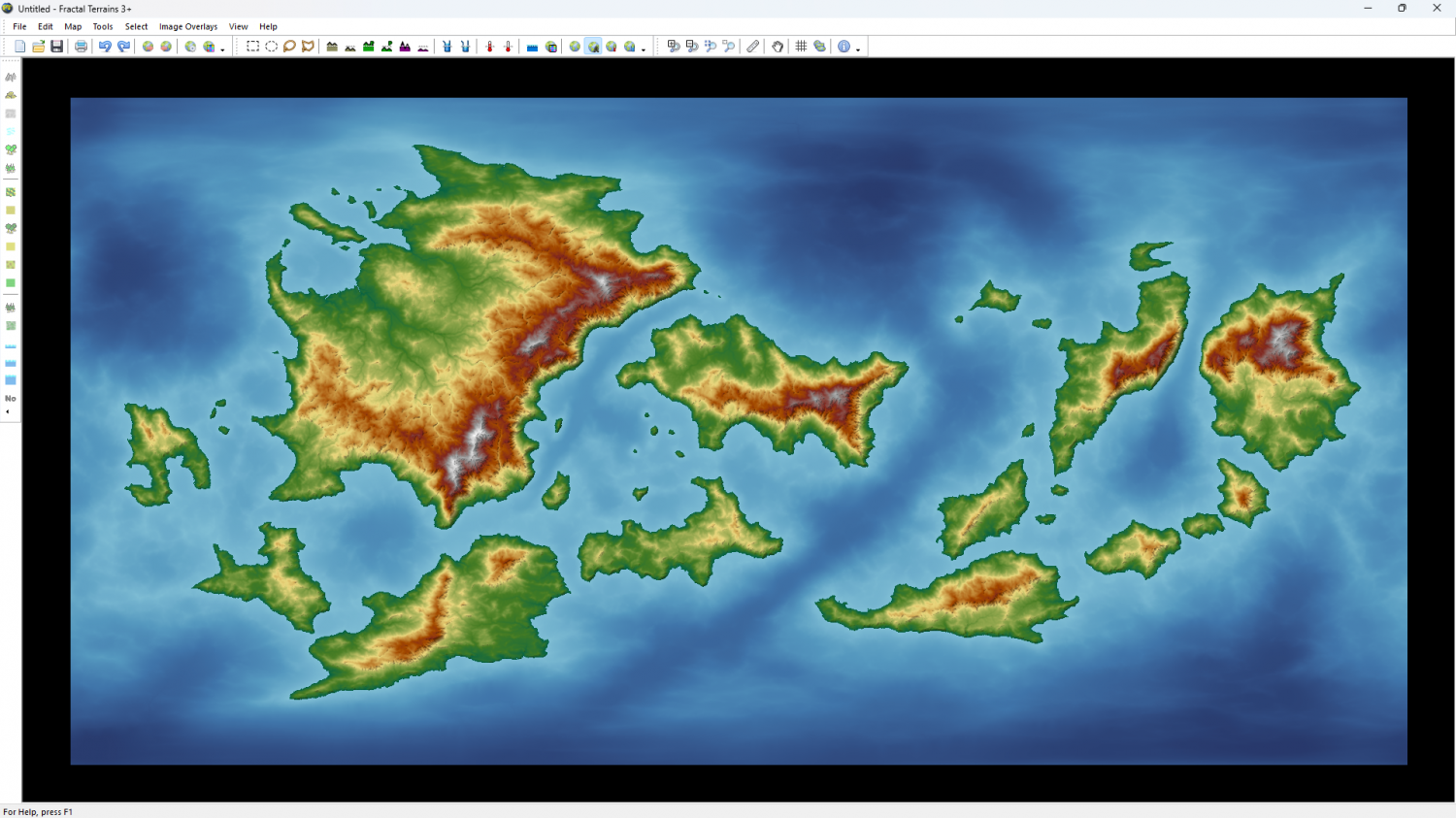The width and height of the screenshot is (1456, 818).
Task: Open dropdown arrow after the colored globe settings icon
Action: pyautogui.click(x=222, y=49)
